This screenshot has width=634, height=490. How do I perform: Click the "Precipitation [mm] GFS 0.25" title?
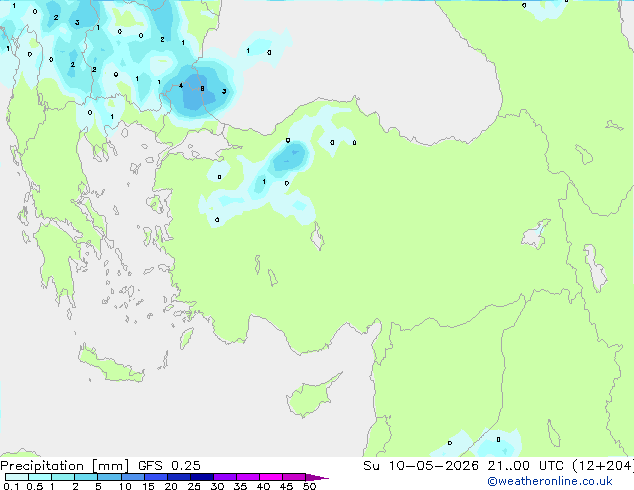(x=100, y=466)
